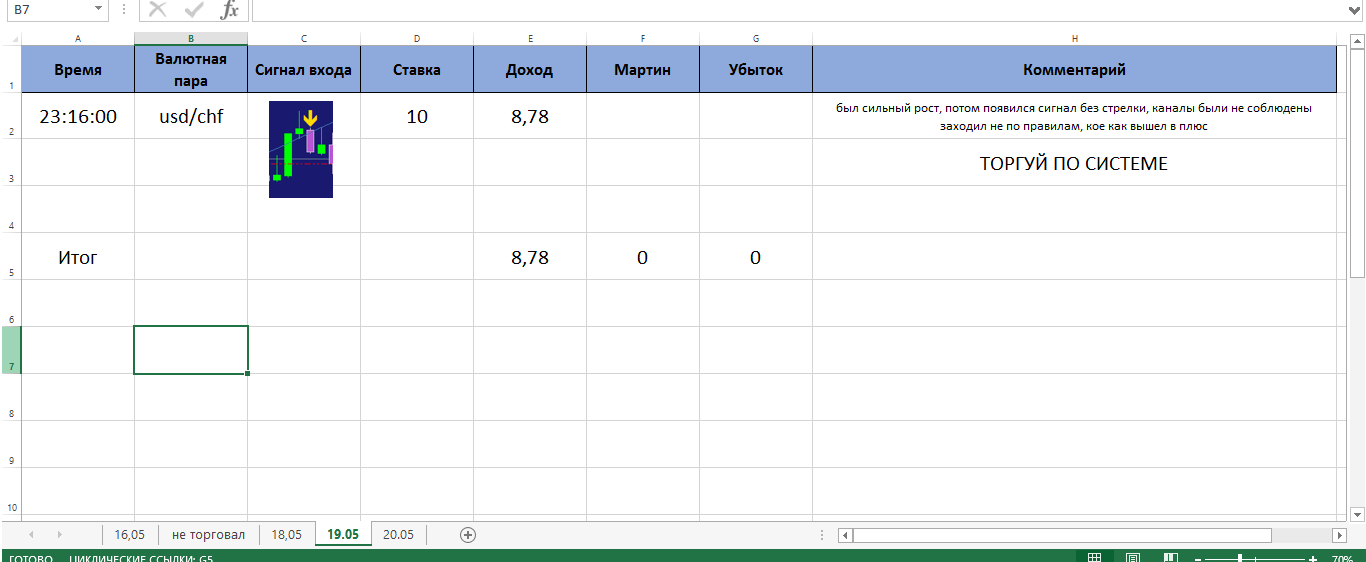Click the 'ТОРГУЙ ПО СИСТЕМЕ' cell
Screen dimensions: 1366x562
click(1074, 163)
